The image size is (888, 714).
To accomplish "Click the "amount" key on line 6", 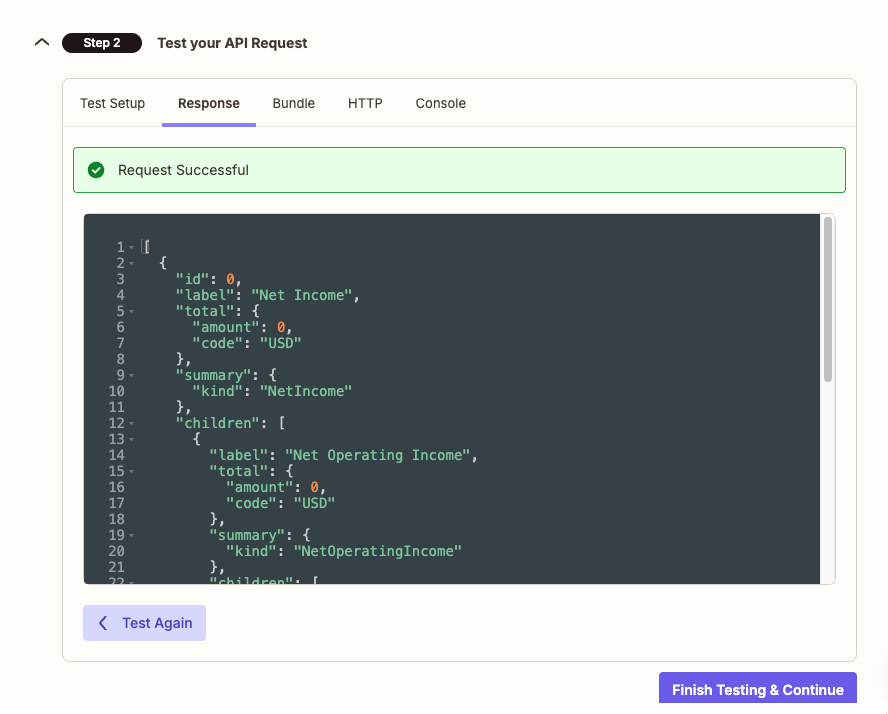I will 226,327.
